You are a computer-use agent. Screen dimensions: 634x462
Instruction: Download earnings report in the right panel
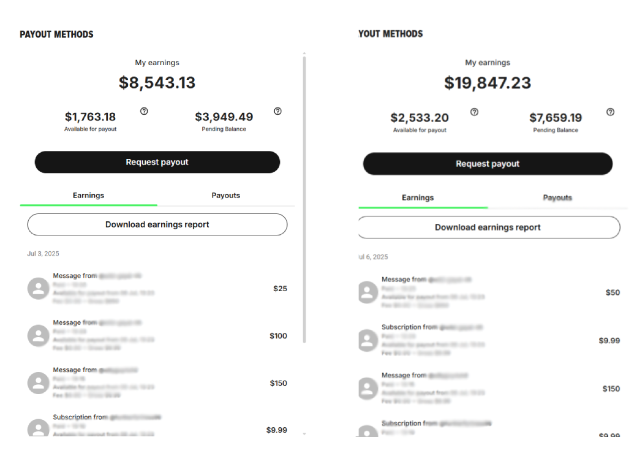pyautogui.click(x=487, y=227)
